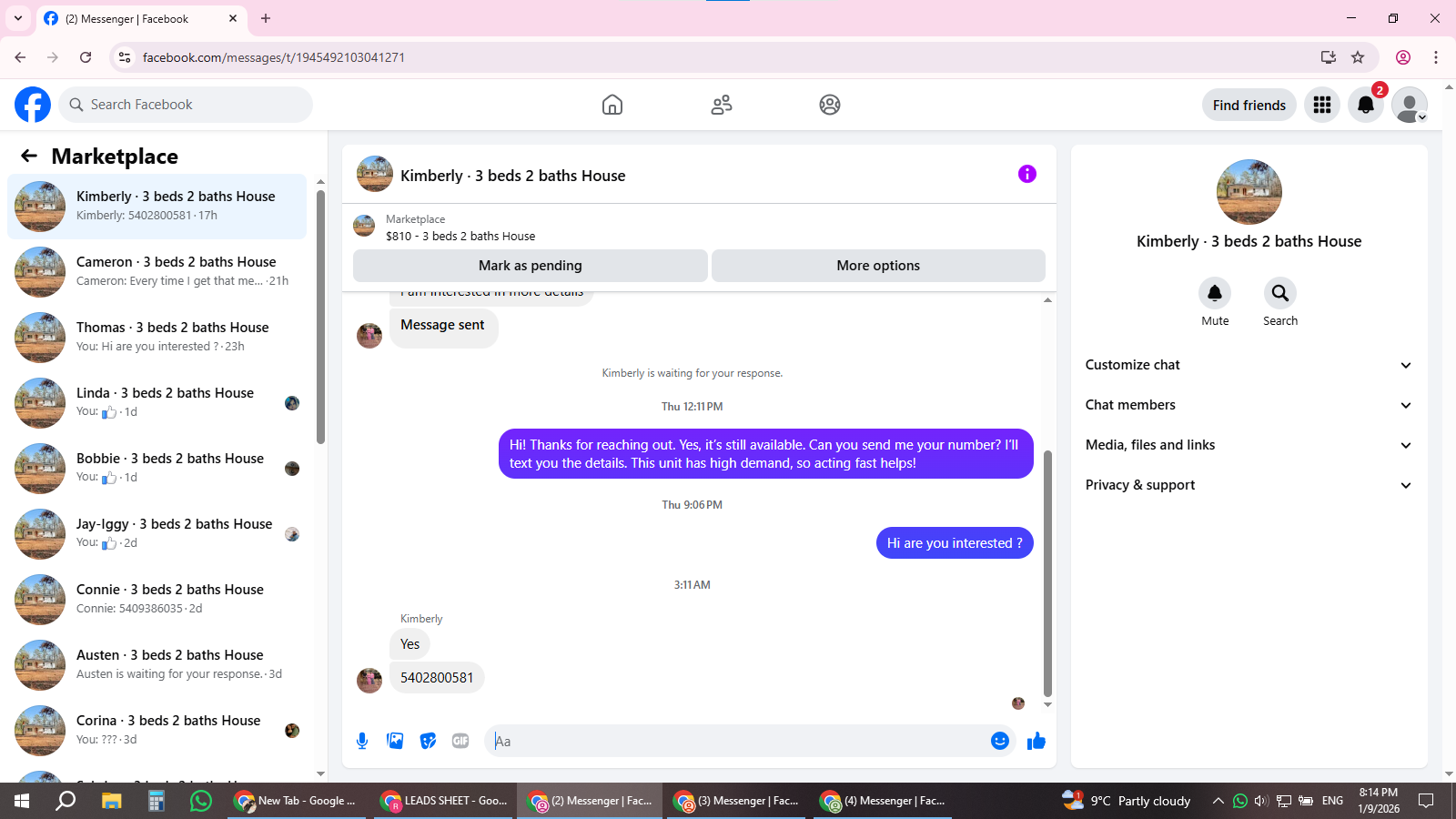Expand Media, files and links section
This screenshot has height=819, width=1456.
pyautogui.click(x=1249, y=445)
